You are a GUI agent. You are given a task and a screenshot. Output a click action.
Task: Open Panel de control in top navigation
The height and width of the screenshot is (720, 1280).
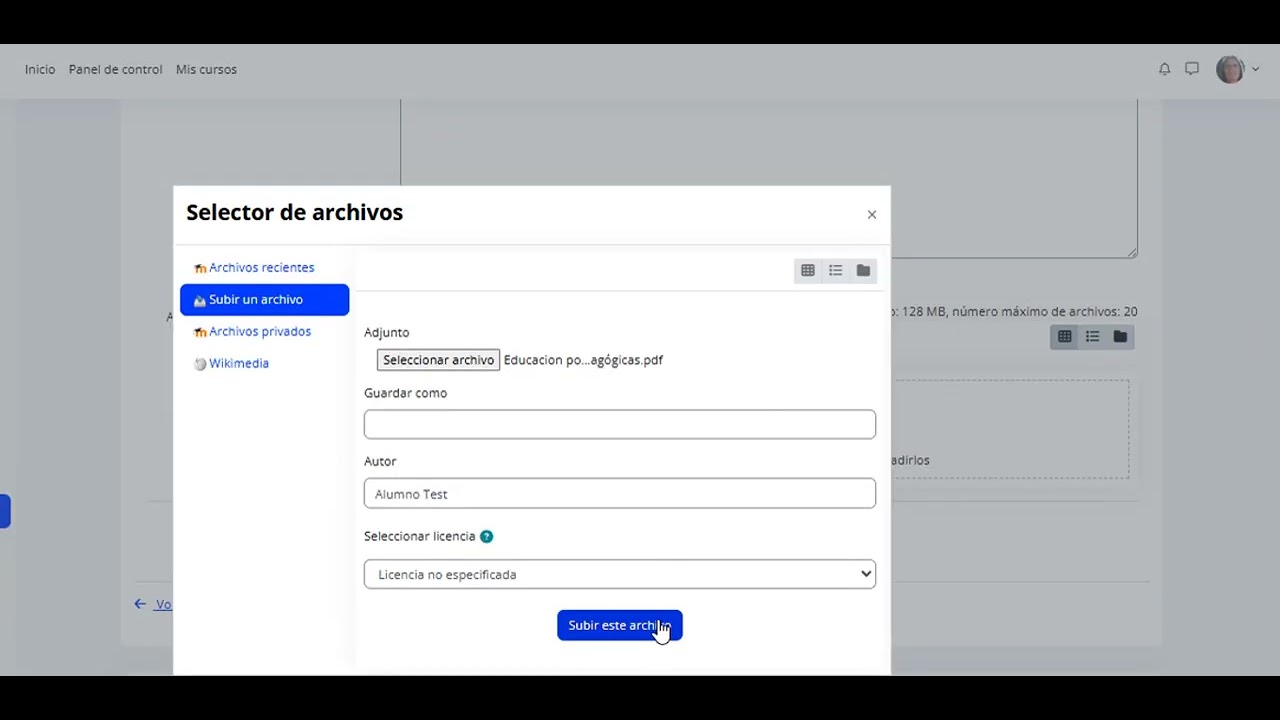[115, 70]
